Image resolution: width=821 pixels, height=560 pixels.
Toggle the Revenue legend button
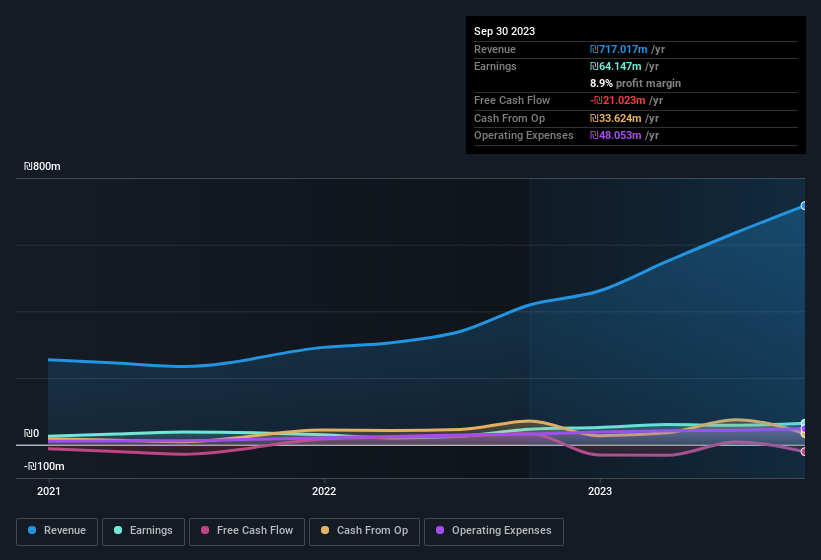57,532
